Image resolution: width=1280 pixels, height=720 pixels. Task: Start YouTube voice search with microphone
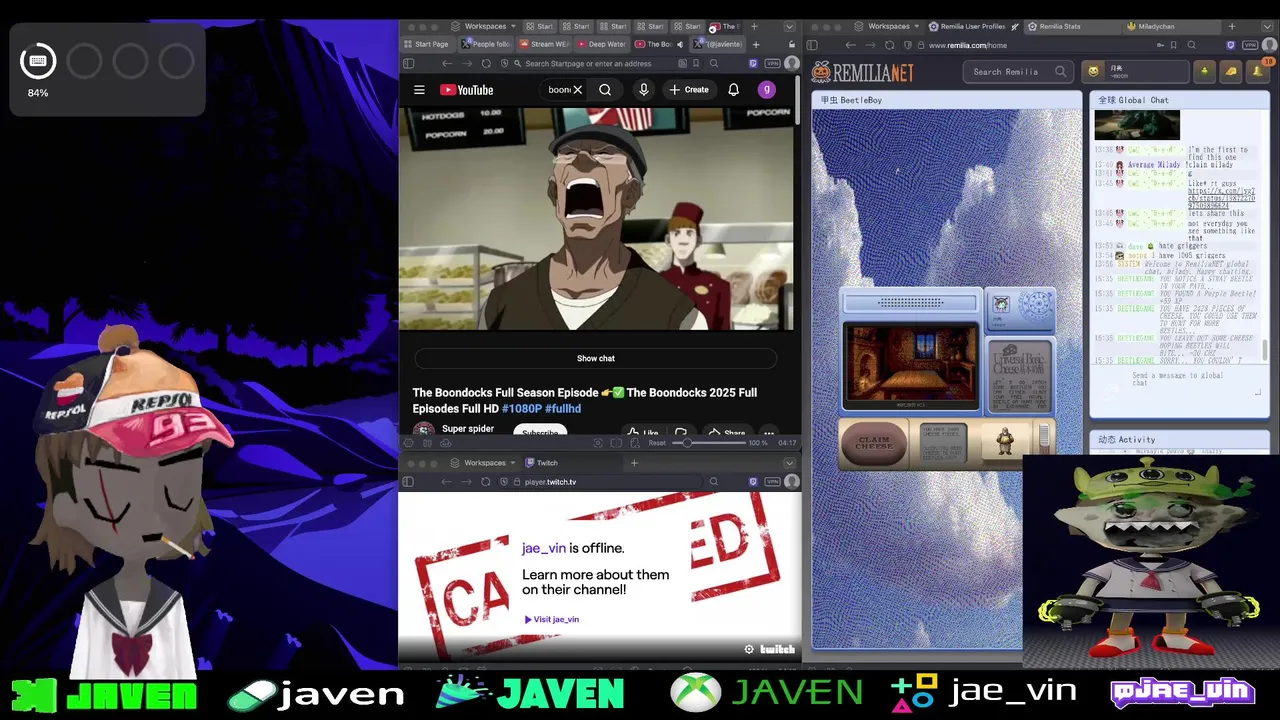tap(644, 90)
